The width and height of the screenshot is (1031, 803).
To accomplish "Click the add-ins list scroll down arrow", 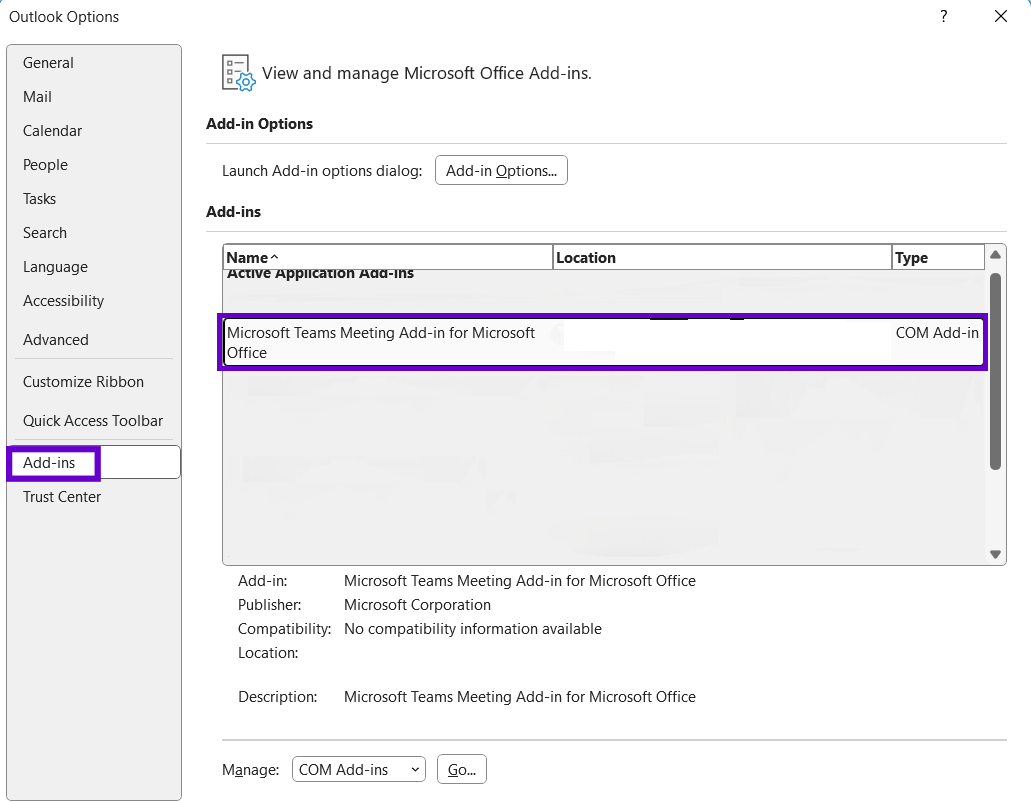I will [x=995, y=554].
